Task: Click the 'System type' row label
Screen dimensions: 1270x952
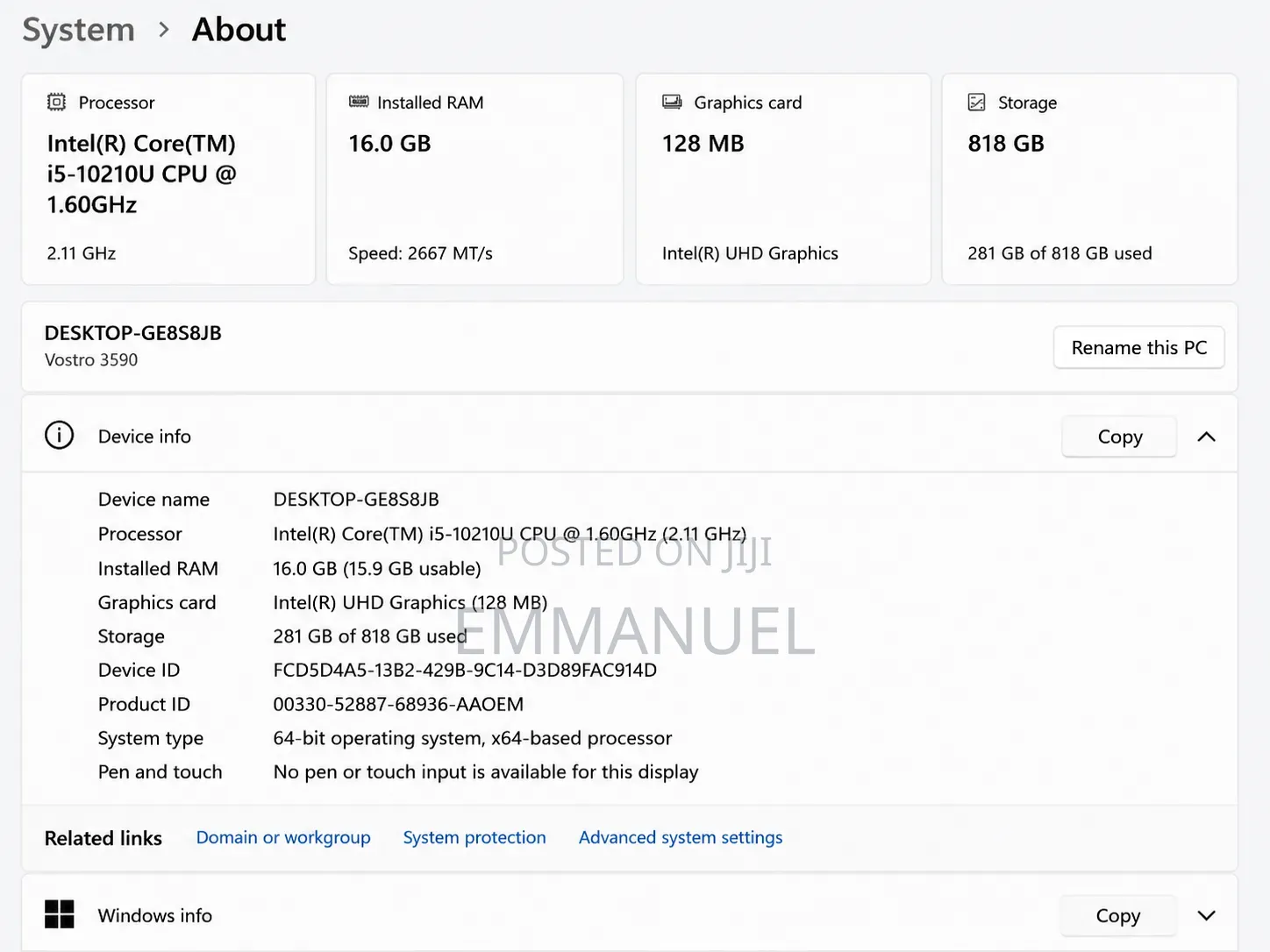Action: (151, 739)
